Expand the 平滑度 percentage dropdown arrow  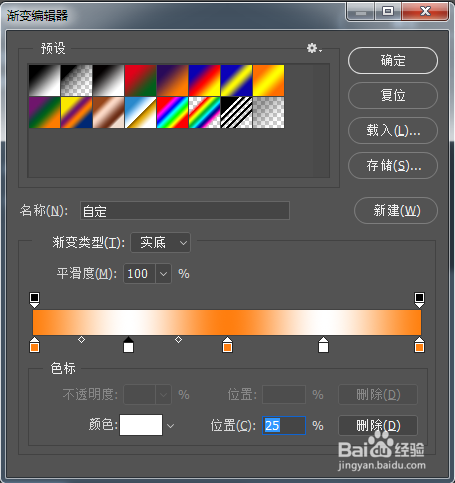[x=163, y=274]
